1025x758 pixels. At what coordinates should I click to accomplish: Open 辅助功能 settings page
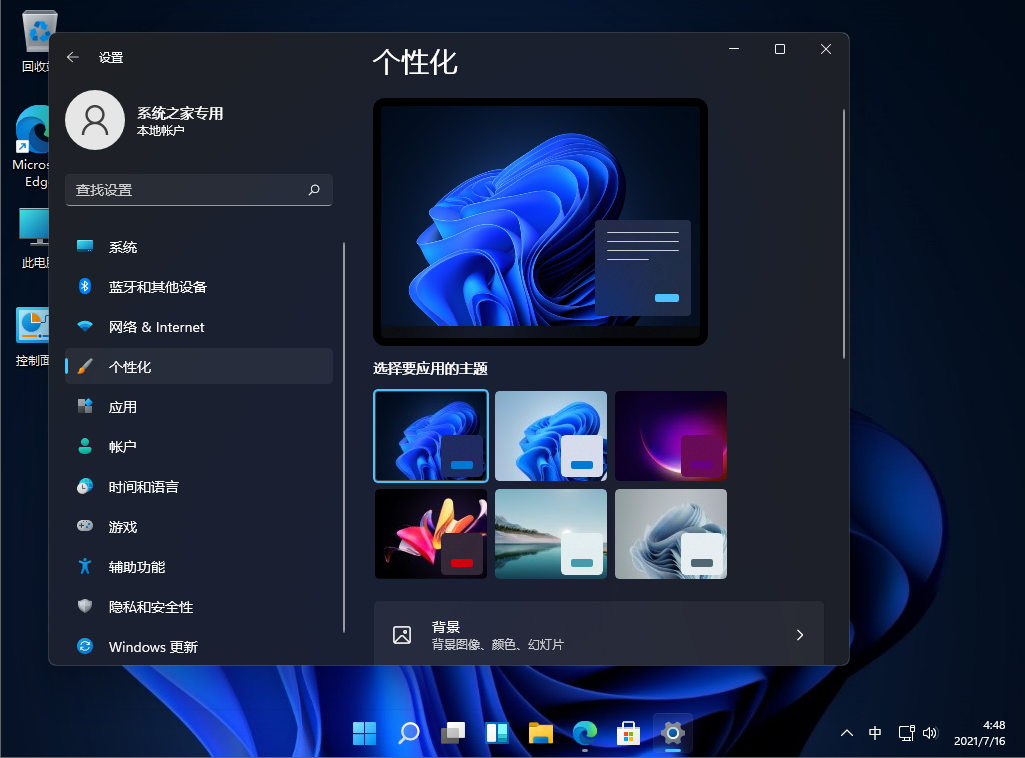click(x=137, y=567)
